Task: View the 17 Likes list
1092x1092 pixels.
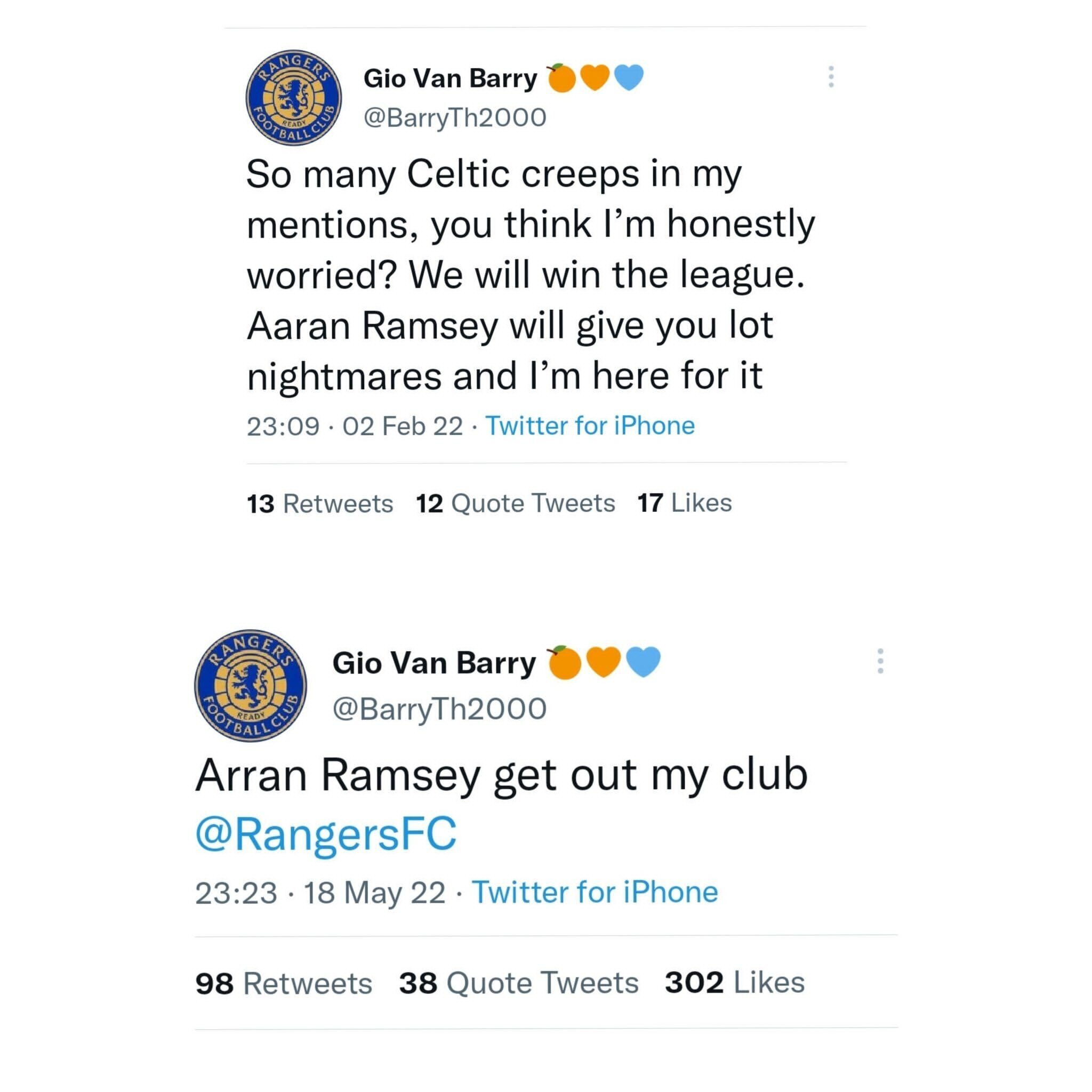Action: tap(685, 503)
